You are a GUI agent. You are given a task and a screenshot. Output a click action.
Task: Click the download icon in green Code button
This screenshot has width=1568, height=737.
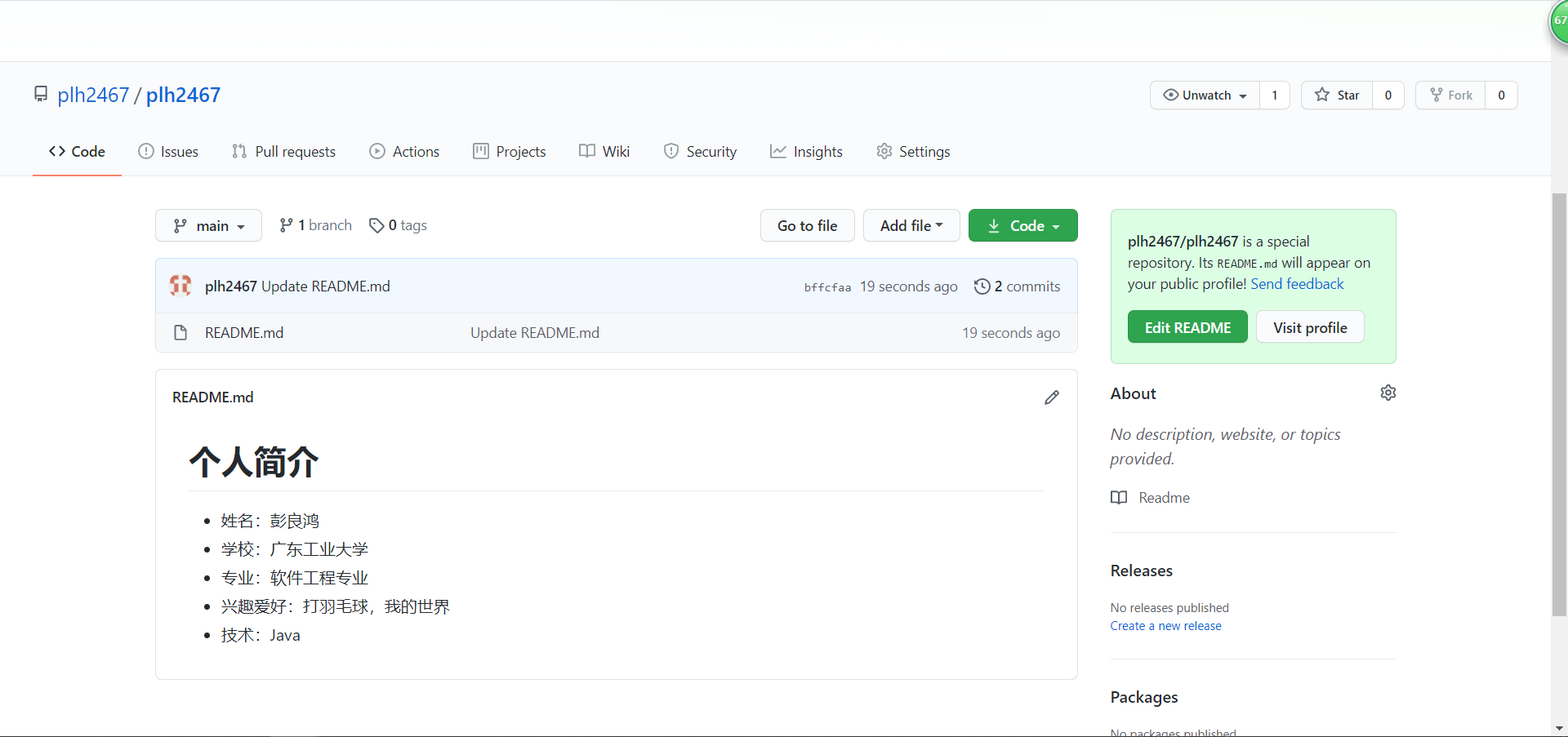click(x=994, y=226)
